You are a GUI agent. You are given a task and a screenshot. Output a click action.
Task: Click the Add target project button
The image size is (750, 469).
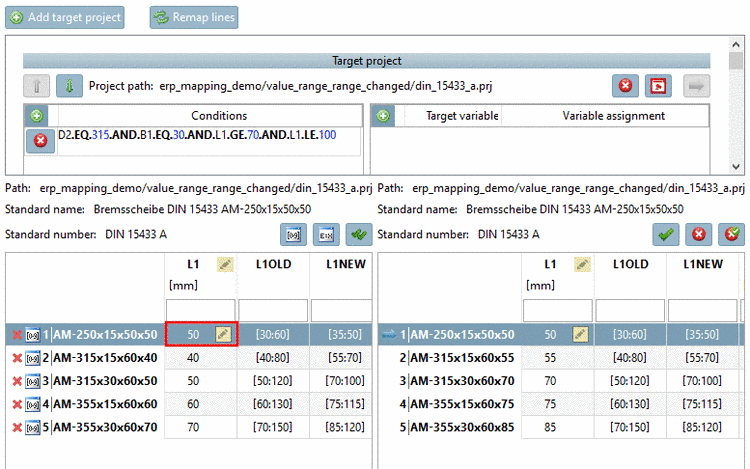point(65,17)
